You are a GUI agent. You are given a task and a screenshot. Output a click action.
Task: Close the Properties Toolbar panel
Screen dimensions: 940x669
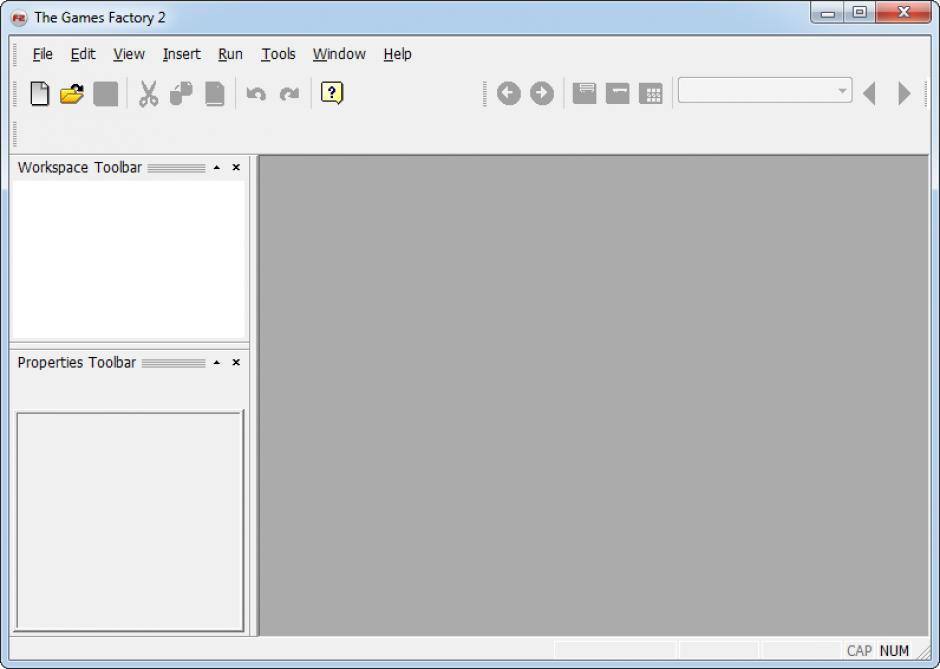pos(236,362)
